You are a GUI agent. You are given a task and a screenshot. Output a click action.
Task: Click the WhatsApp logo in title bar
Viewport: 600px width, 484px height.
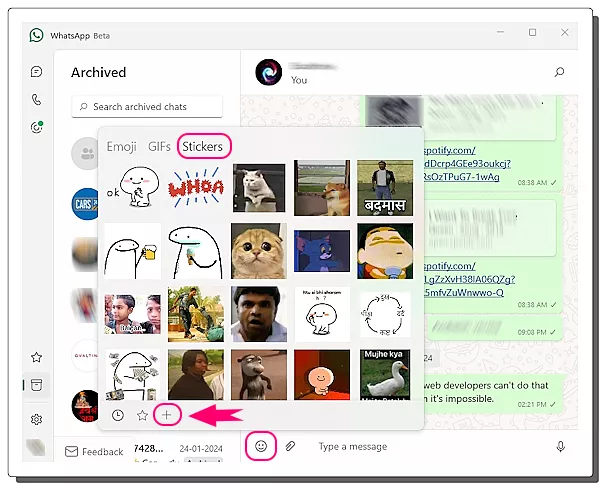tap(36, 35)
